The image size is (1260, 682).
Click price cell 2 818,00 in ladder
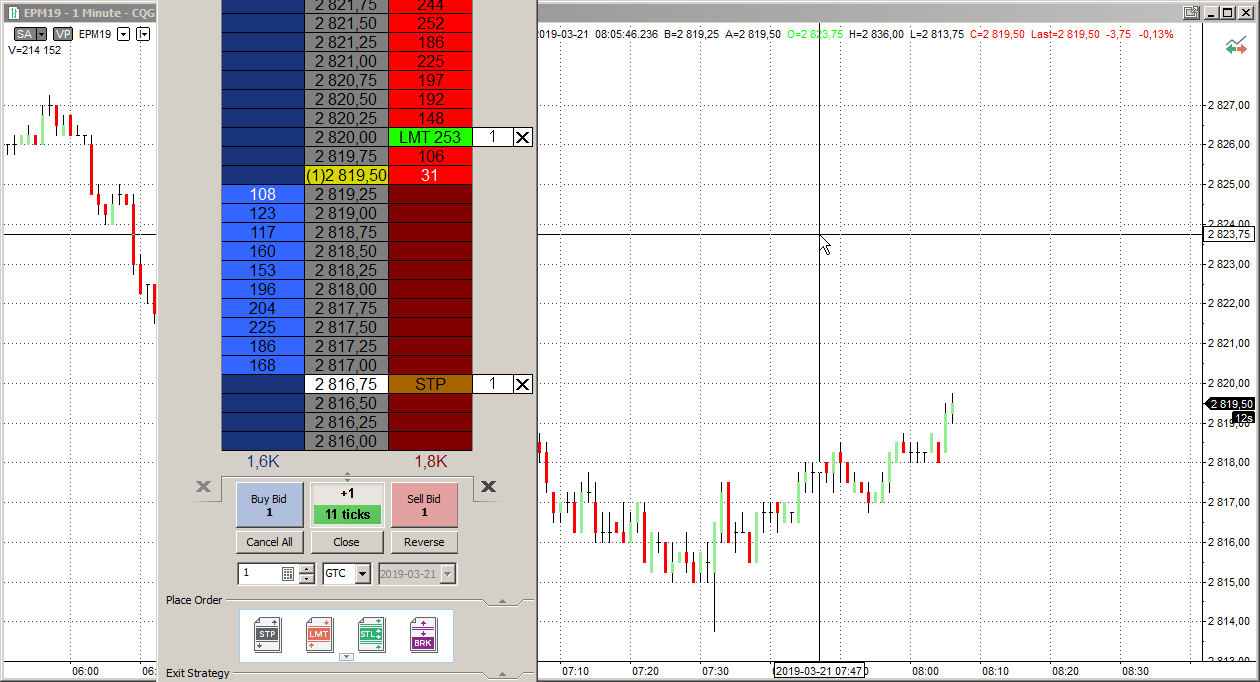pos(346,289)
